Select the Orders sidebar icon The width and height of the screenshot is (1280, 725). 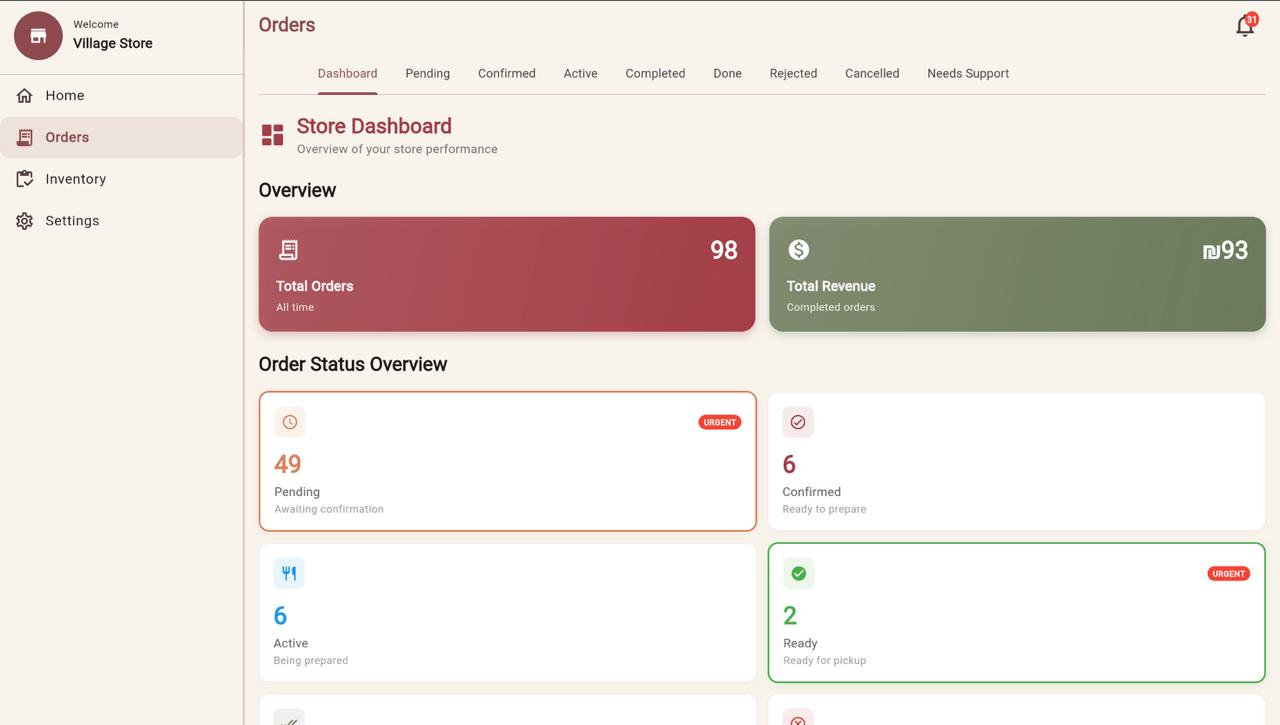coord(24,137)
